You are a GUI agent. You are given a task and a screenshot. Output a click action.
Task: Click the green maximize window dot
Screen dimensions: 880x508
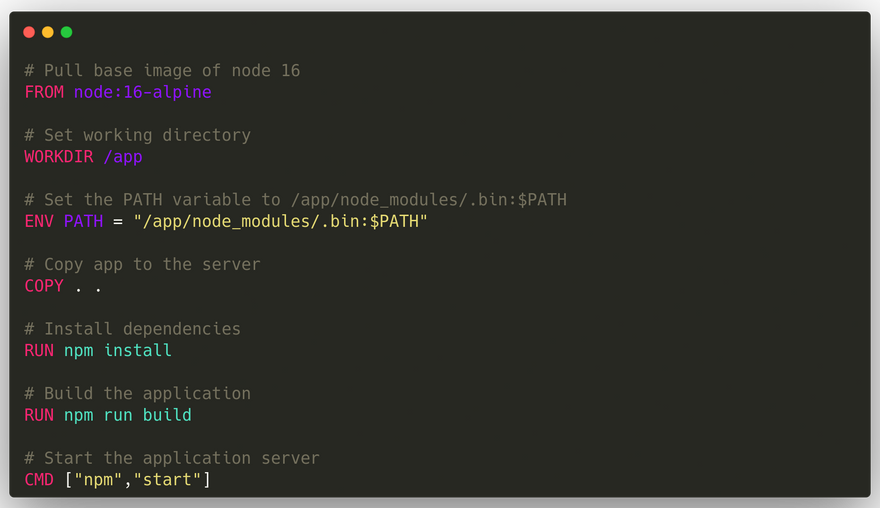tap(66, 32)
